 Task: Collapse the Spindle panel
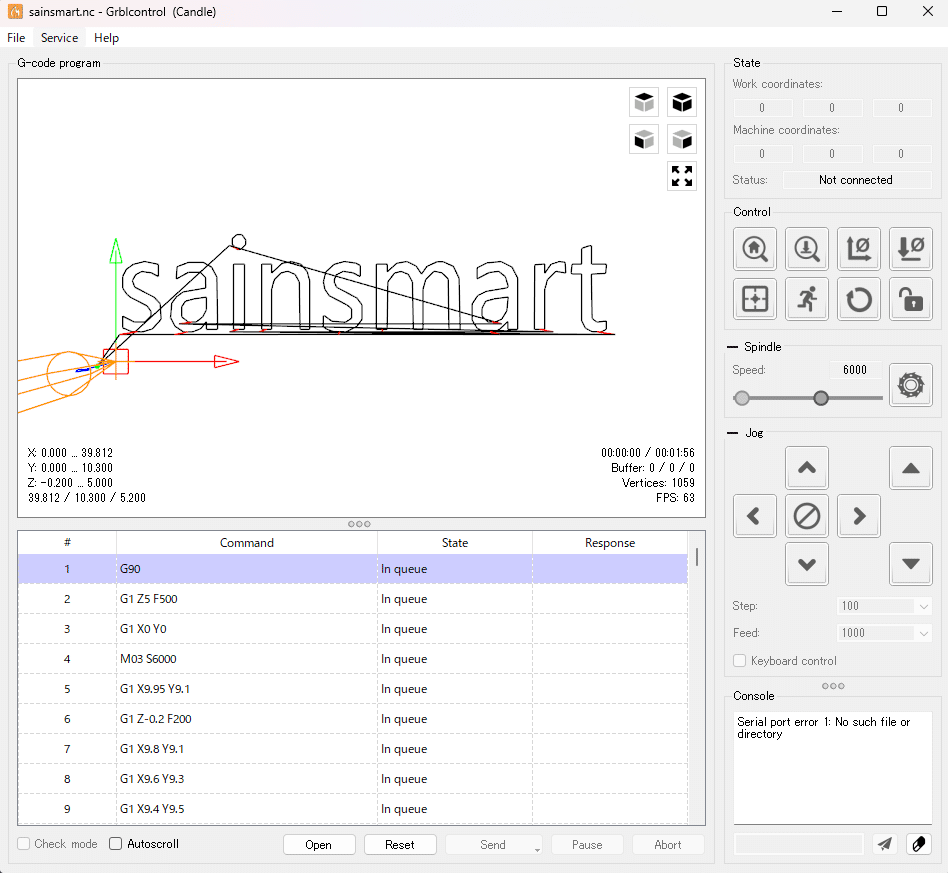(732, 347)
